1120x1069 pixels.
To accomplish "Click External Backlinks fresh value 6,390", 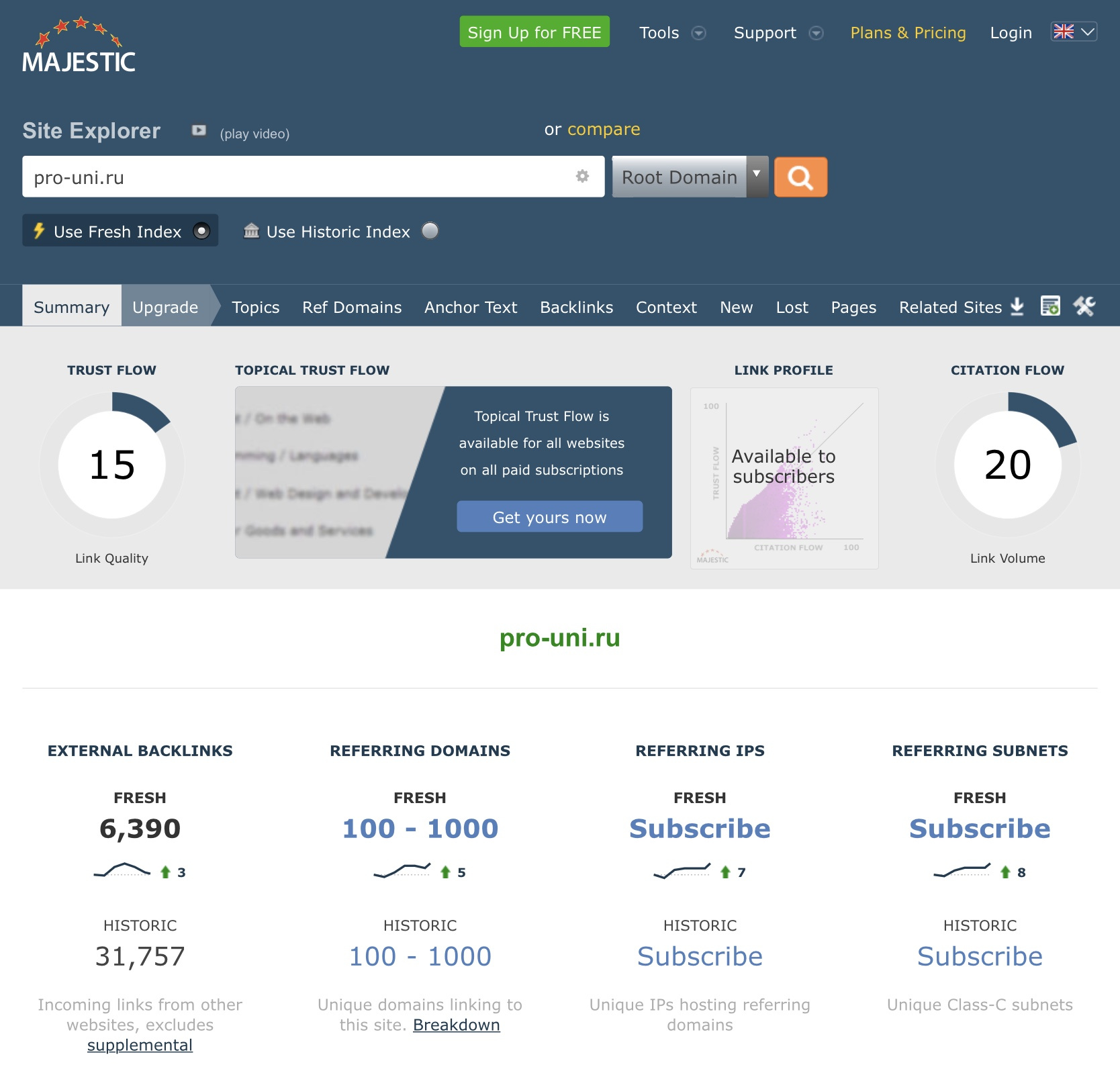I will click(140, 828).
